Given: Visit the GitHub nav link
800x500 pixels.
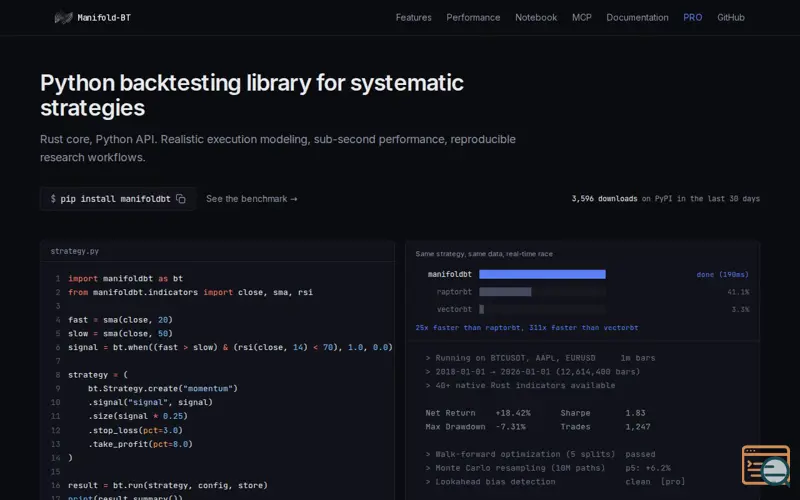Looking at the screenshot, I should [x=731, y=17].
